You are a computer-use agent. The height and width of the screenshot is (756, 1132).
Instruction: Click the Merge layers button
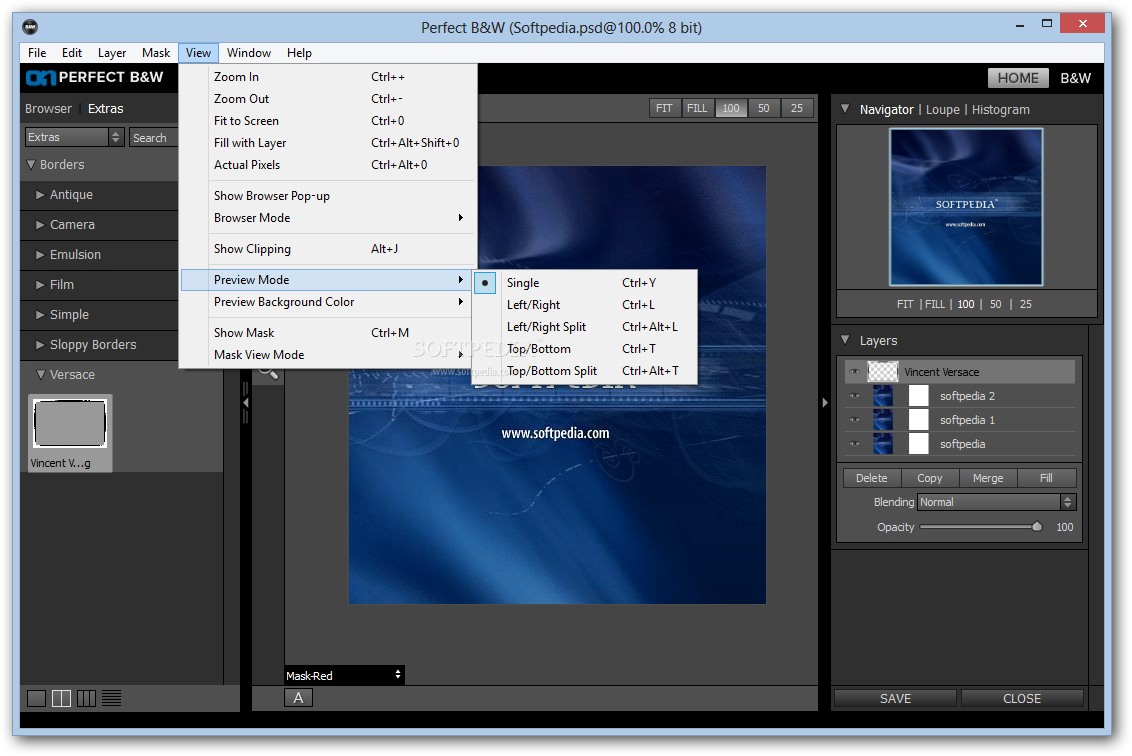tap(988, 478)
